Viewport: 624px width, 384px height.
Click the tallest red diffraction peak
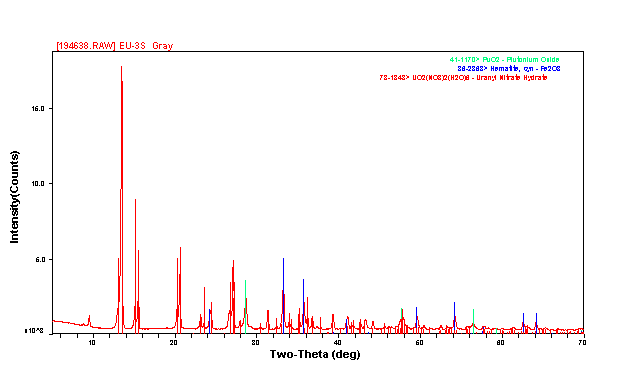pos(121,199)
